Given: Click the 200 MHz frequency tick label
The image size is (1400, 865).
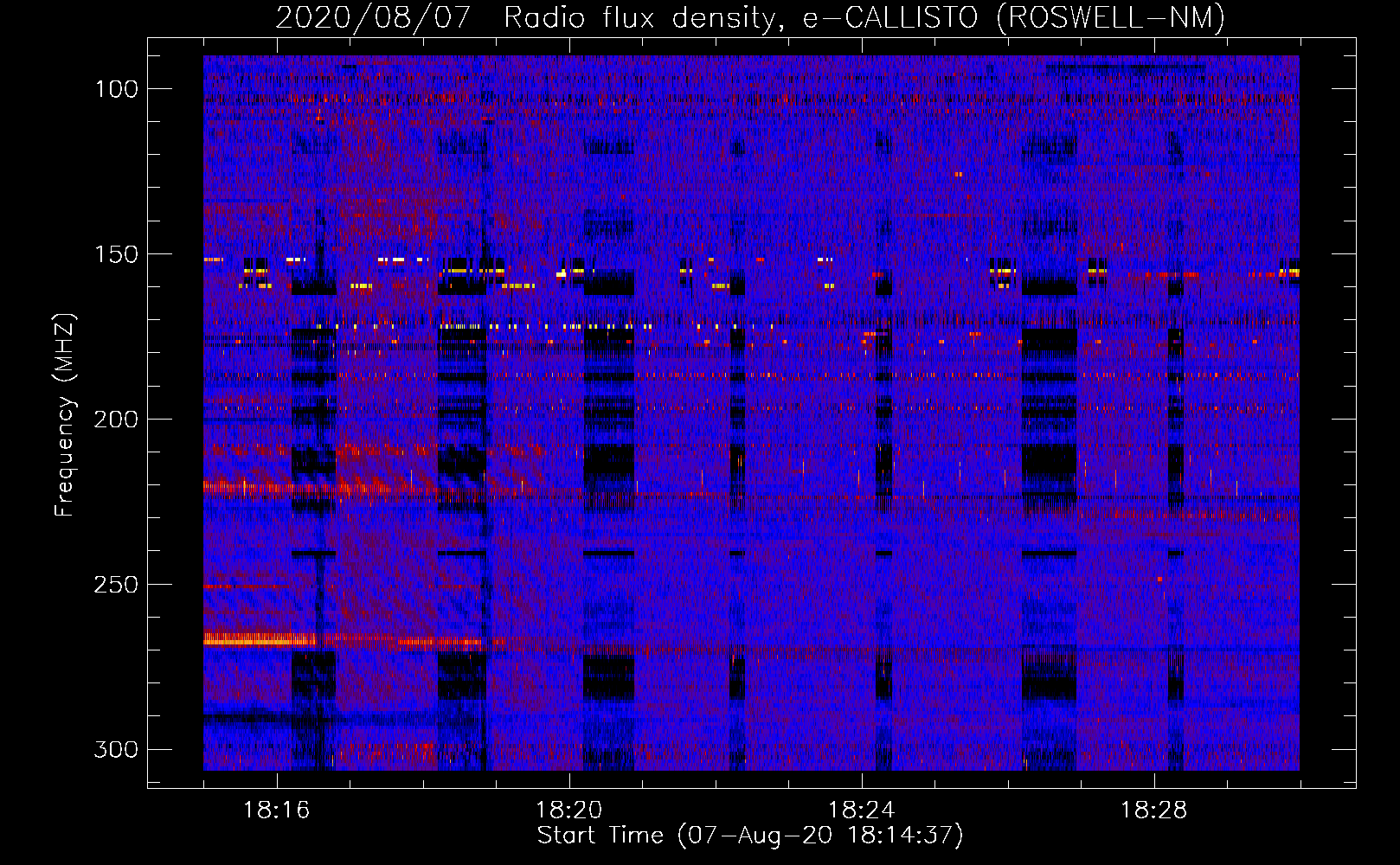Looking at the screenshot, I should tap(116, 420).
